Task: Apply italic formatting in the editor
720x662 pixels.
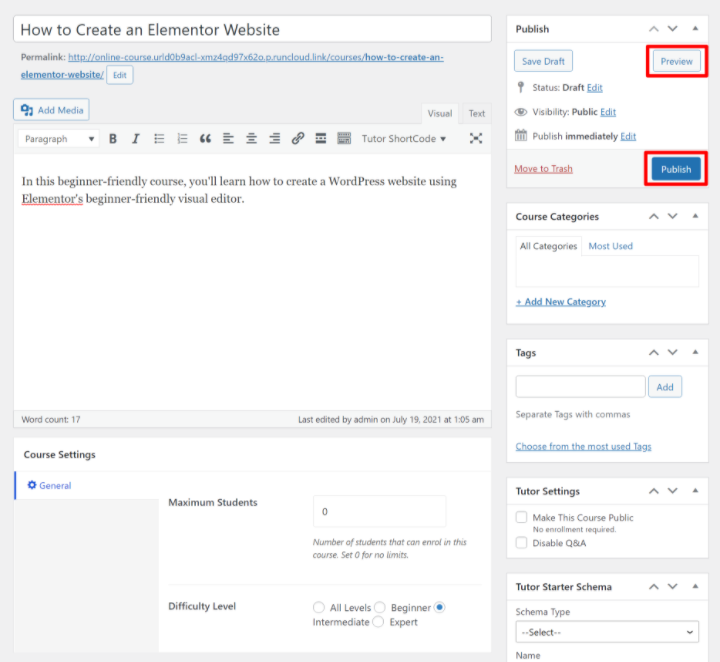Action: pos(135,139)
